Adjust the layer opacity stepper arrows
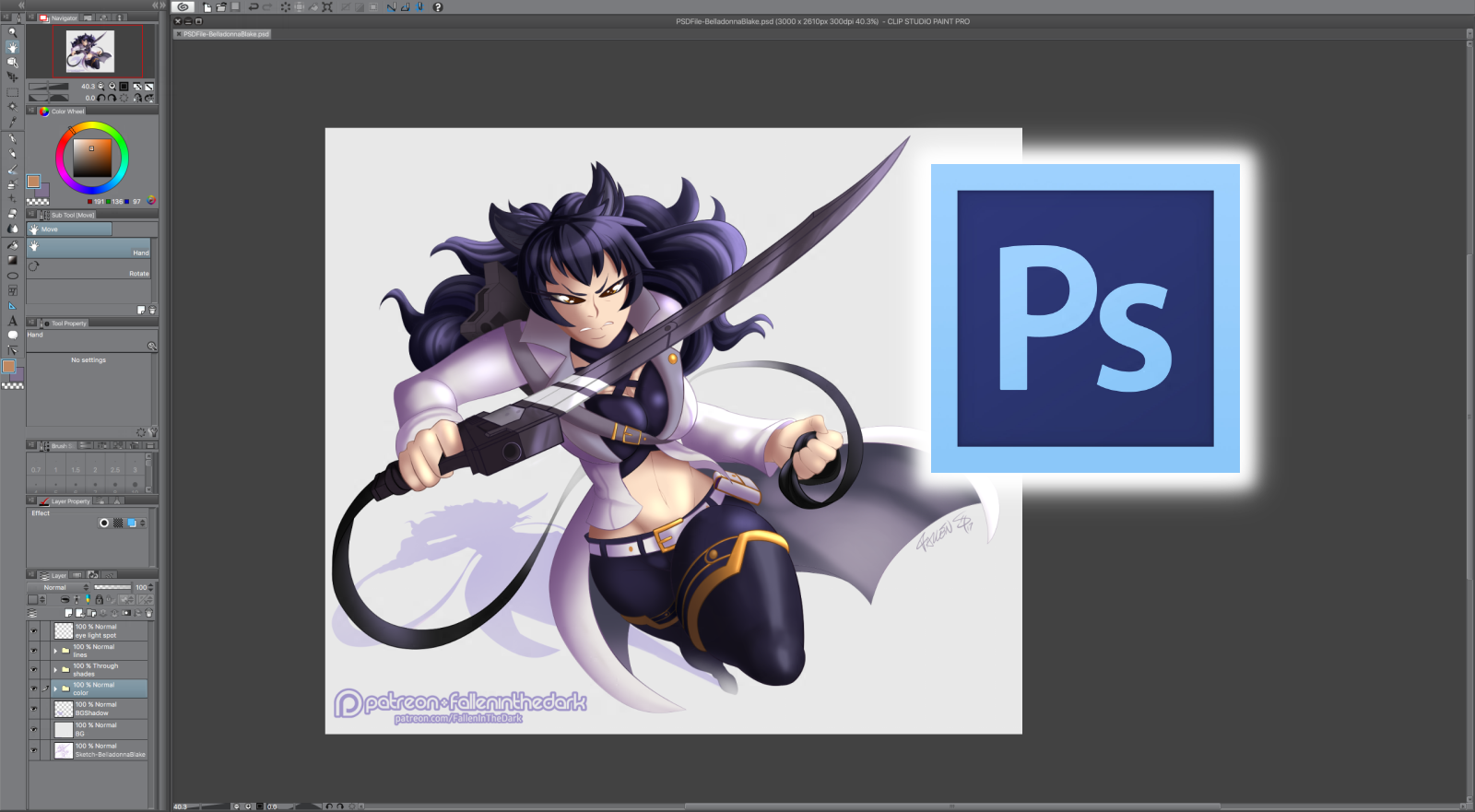The height and width of the screenshot is (812, 1475). [x=151, y=587]
